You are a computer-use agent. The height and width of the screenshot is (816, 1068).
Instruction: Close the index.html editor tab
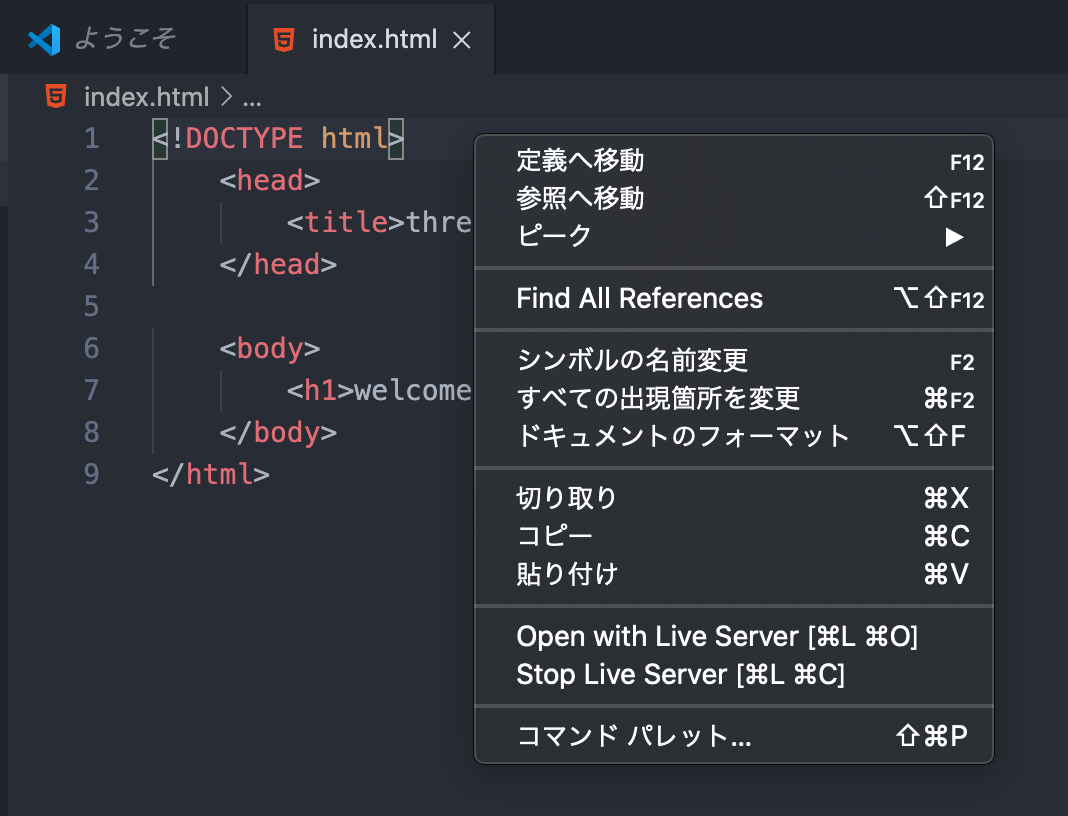pyautogui.click(x=462, y=40)
